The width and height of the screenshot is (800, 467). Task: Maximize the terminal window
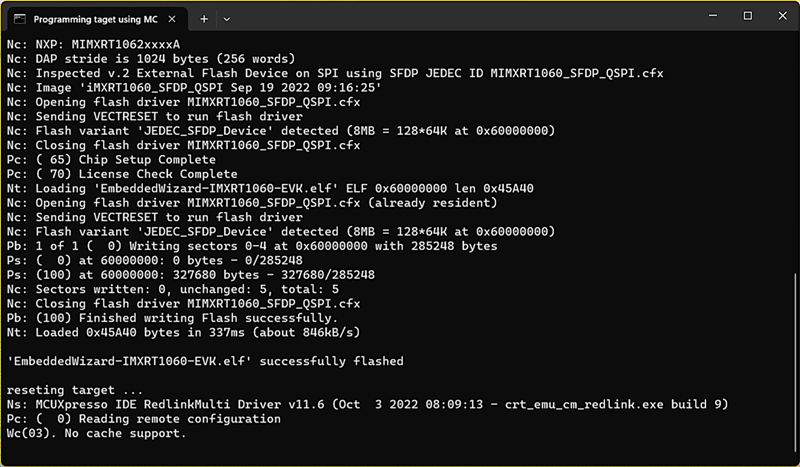(747, 16)
